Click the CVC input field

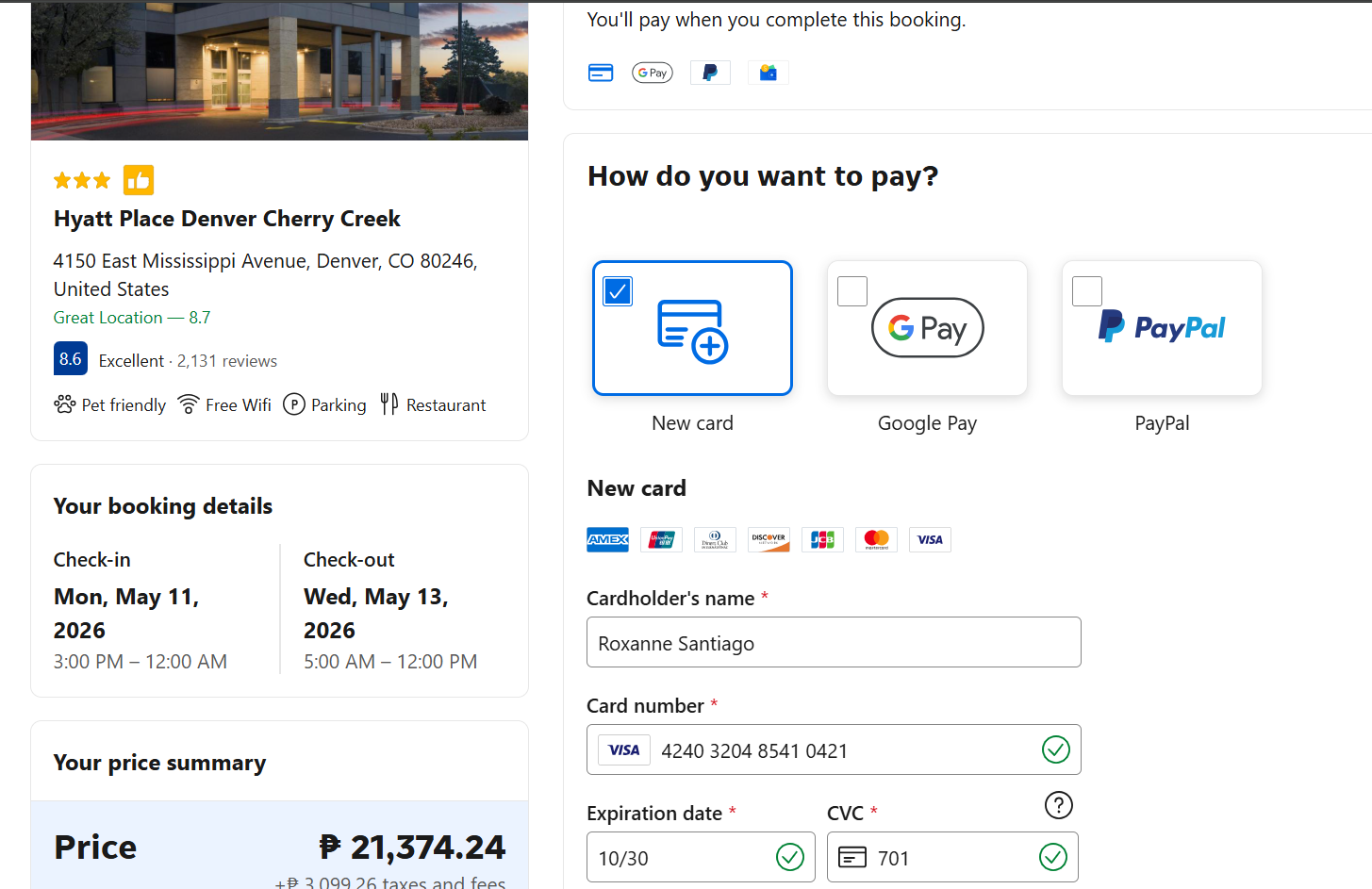[x=952, y=857]
